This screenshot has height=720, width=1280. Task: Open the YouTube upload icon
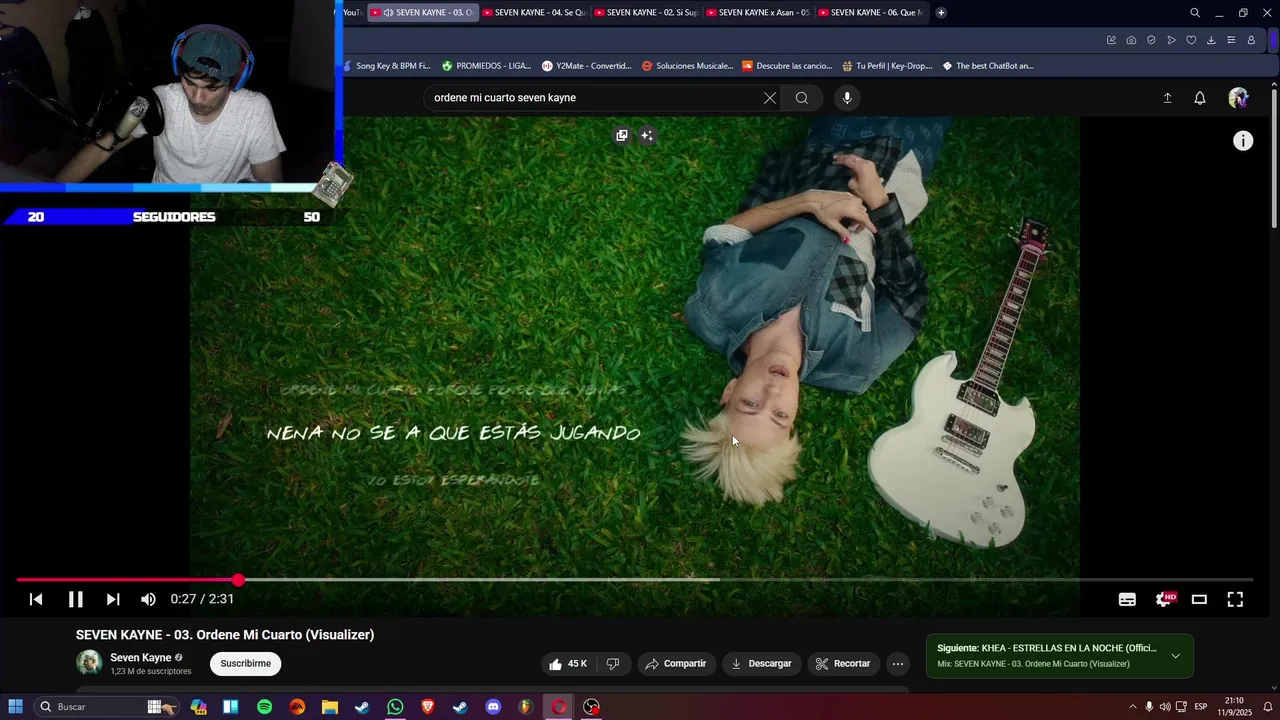click(1167, 98)
